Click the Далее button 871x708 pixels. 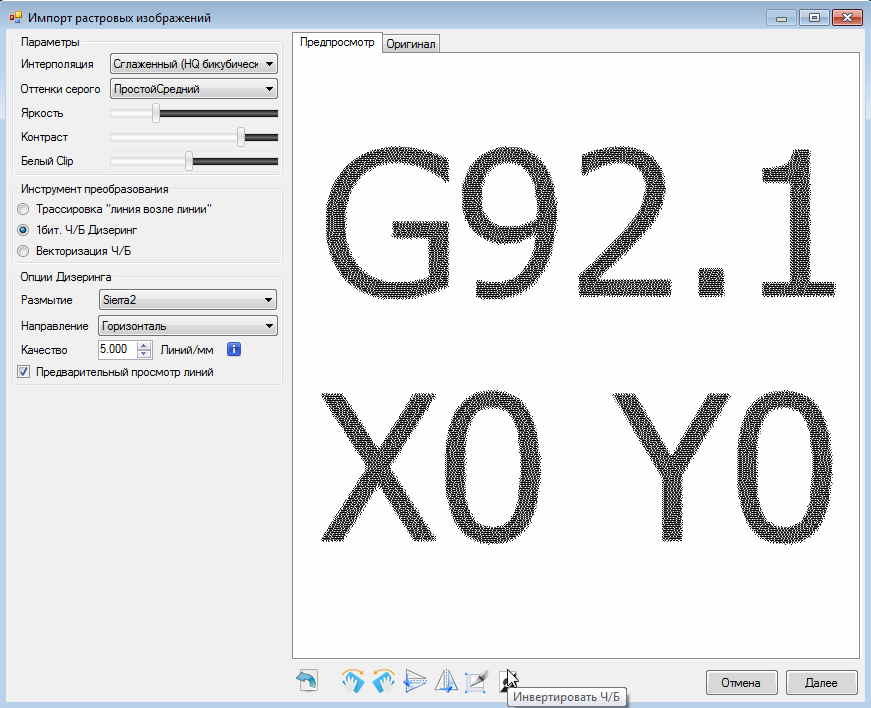point(819,683)
